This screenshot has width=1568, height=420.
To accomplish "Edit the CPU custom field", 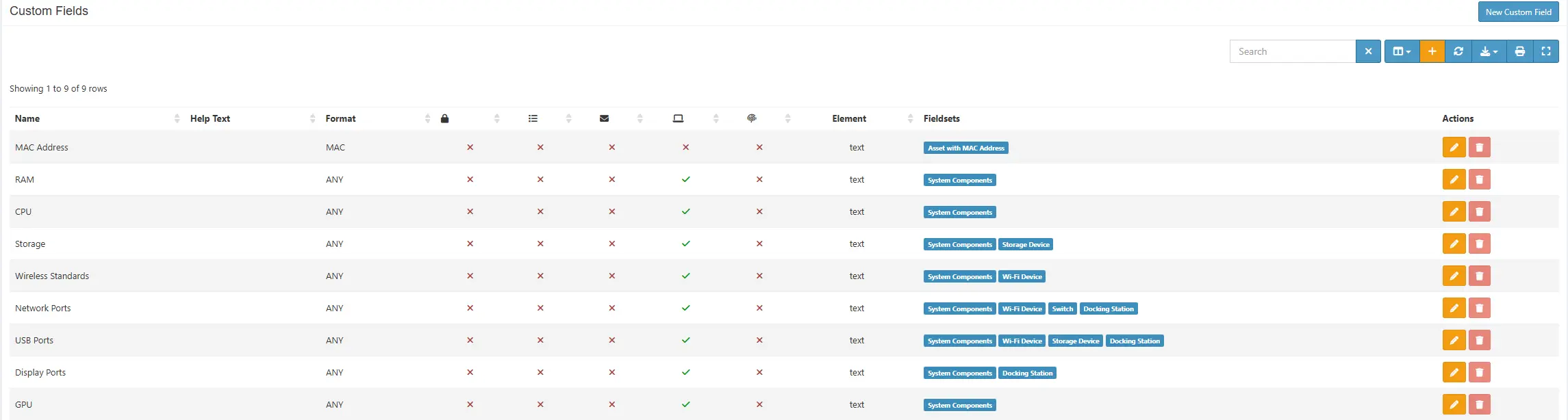I will (x=1454, y=211).
